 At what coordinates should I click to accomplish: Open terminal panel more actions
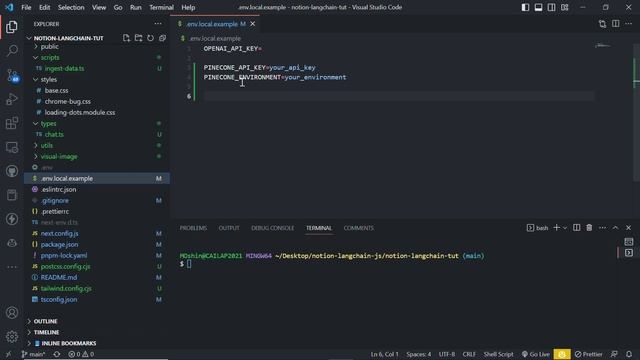pyautogui.click(x=602, y=228)
